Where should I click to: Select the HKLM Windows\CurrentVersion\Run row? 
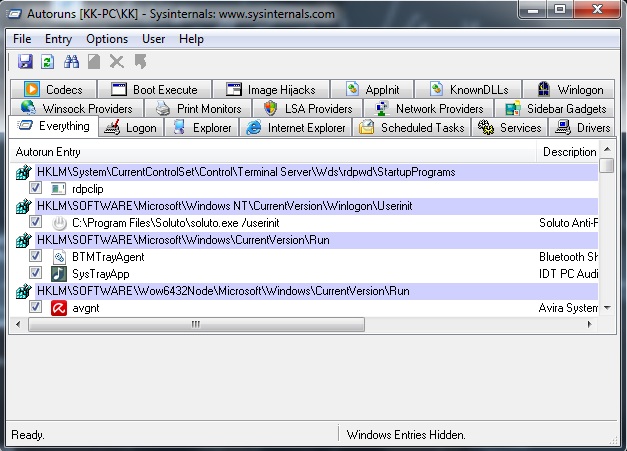[x=316, y=240]
